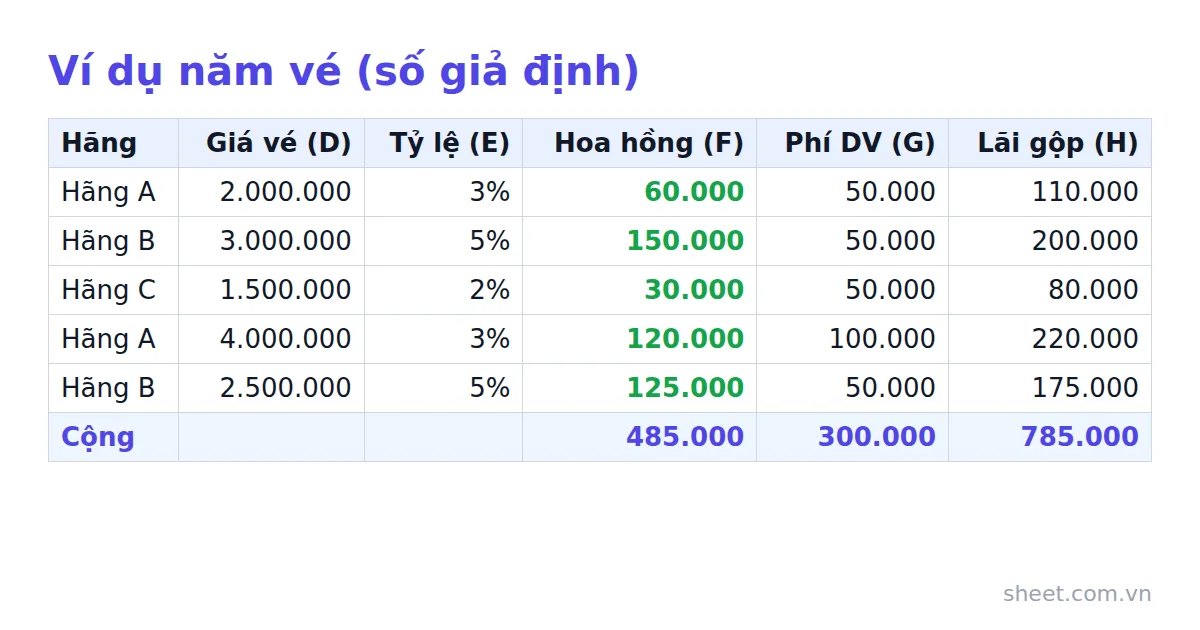Click 'Hãng B' in the 3.000.000 row

click(114, 241)
